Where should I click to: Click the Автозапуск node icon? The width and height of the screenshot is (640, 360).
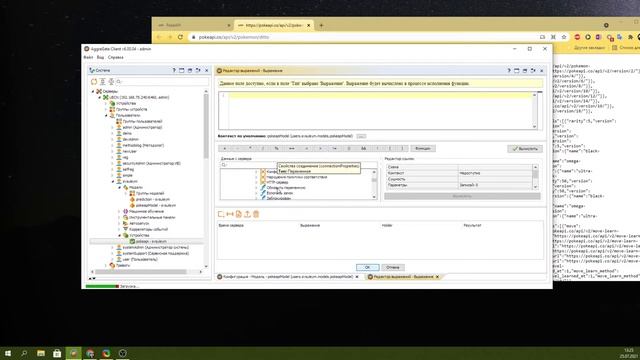tap(126, 223)
